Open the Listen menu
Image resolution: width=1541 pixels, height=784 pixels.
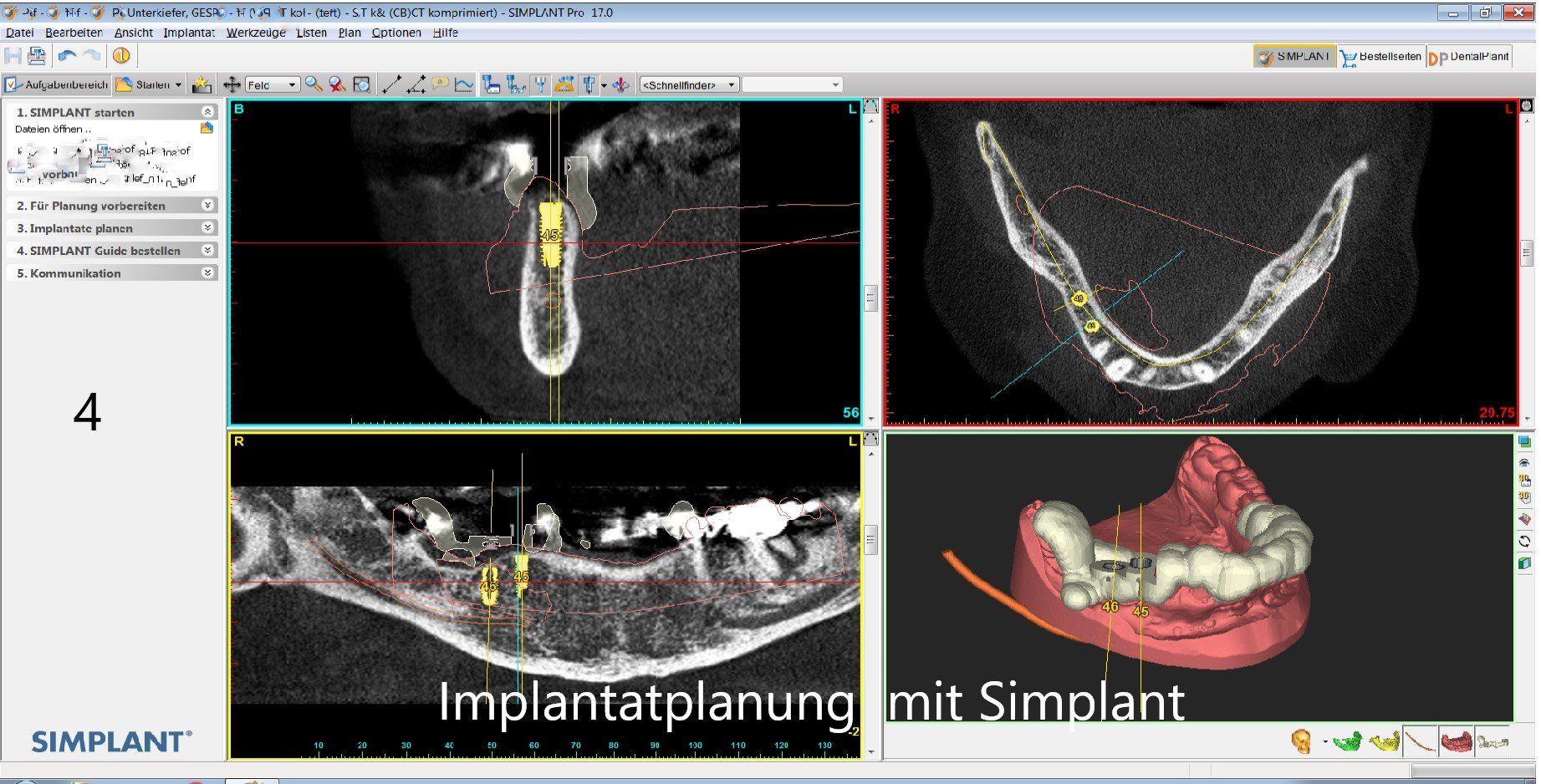click(x=311, y=33)
